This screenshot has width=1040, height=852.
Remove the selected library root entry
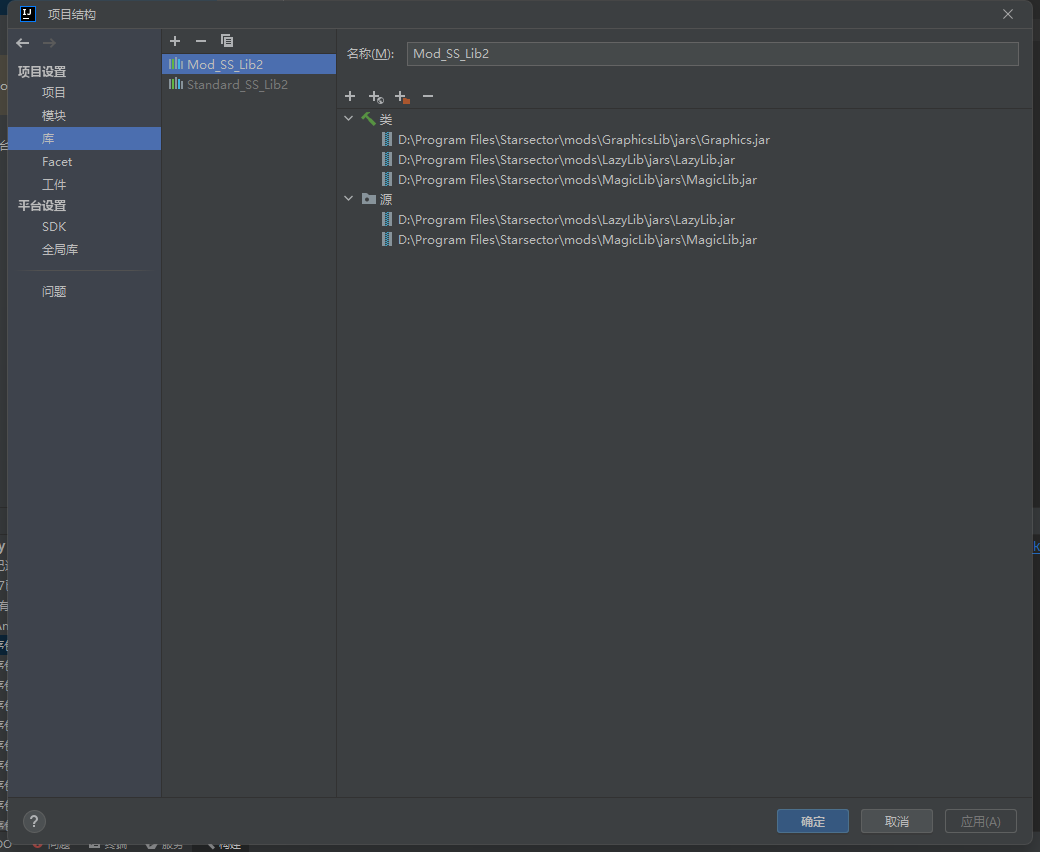428,96
